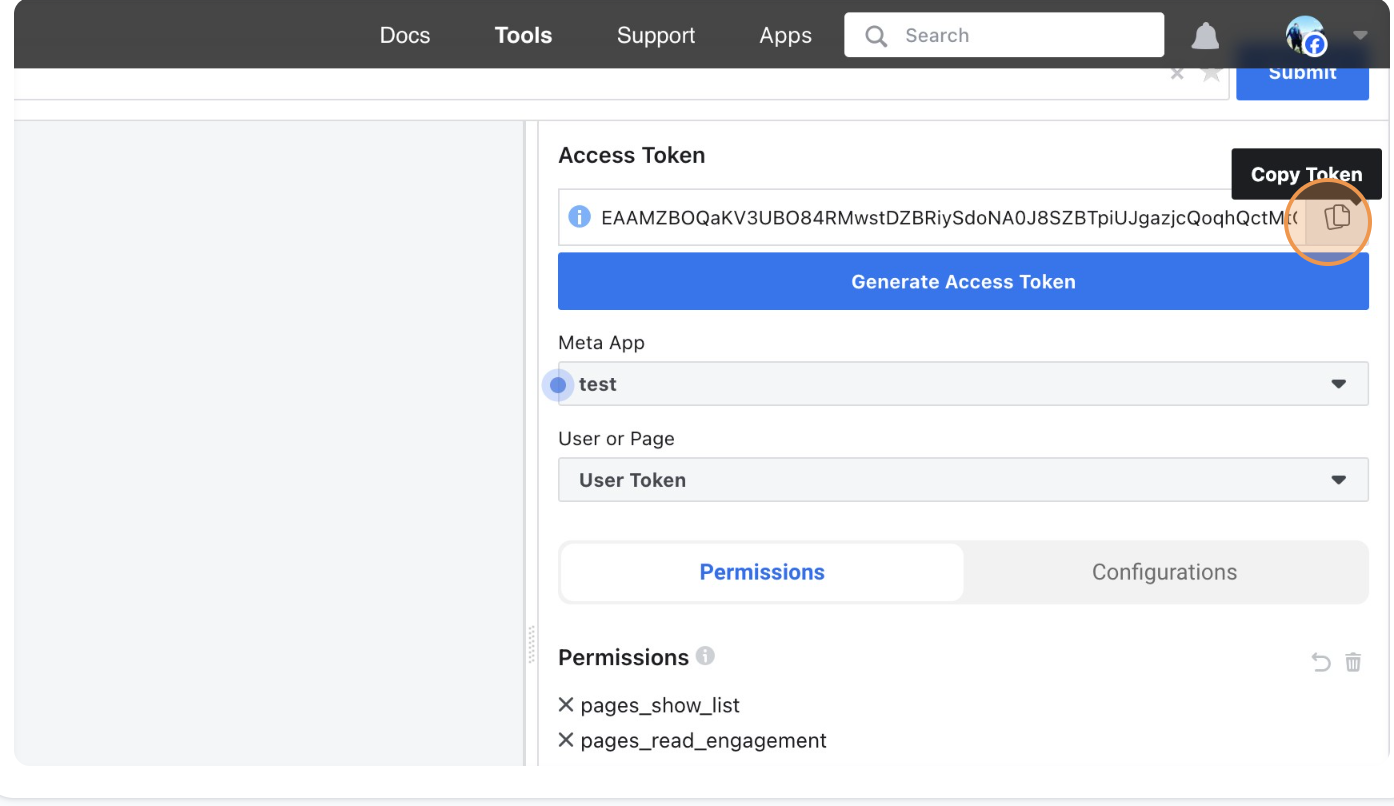Viewport: 1394px width, 806px height.
Task: Remove the pages_read_engagement permission
Action: pyautogui.click(x=566, y=740)
